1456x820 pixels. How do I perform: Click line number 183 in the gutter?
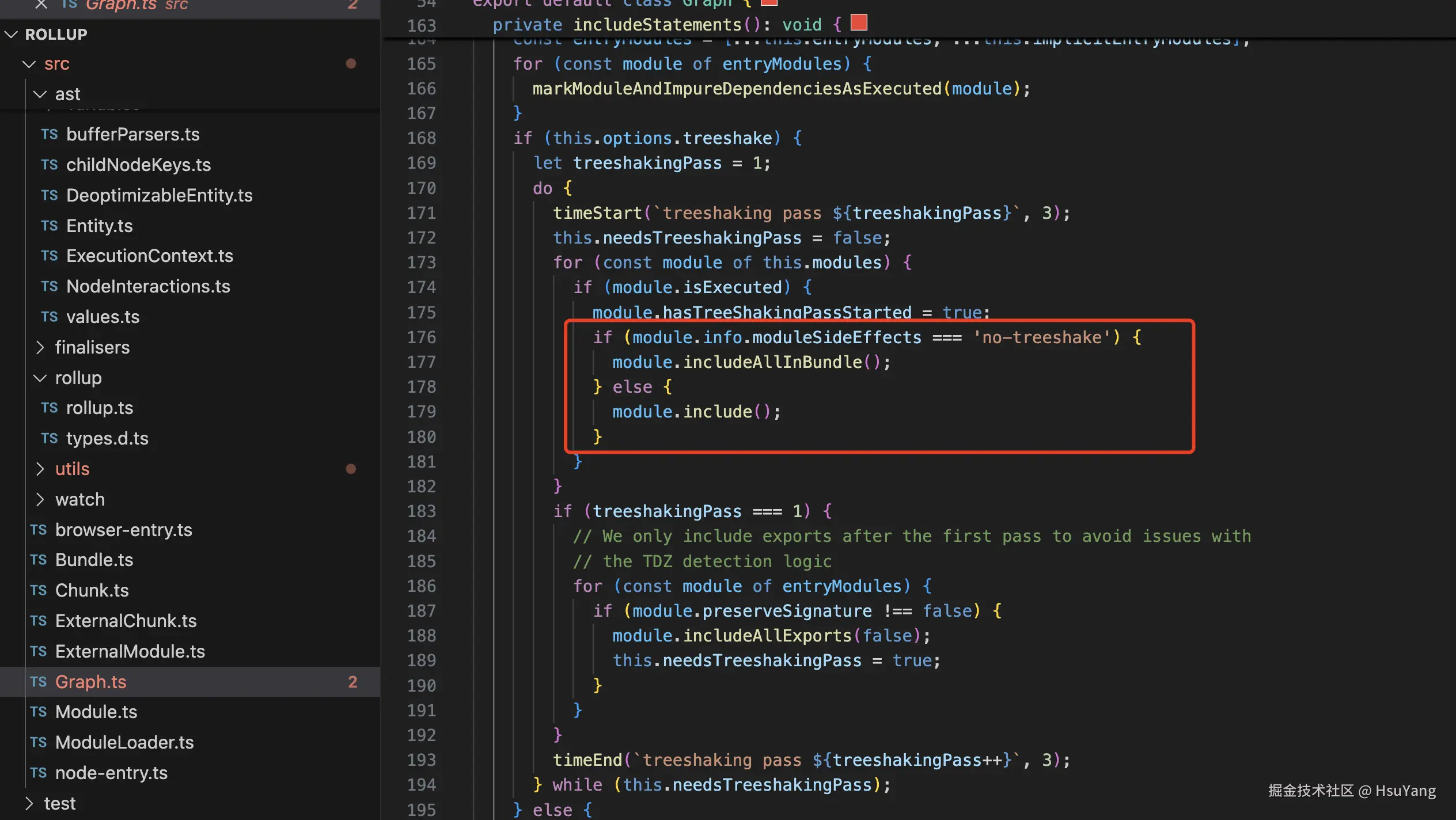click(x=421, y=511)
